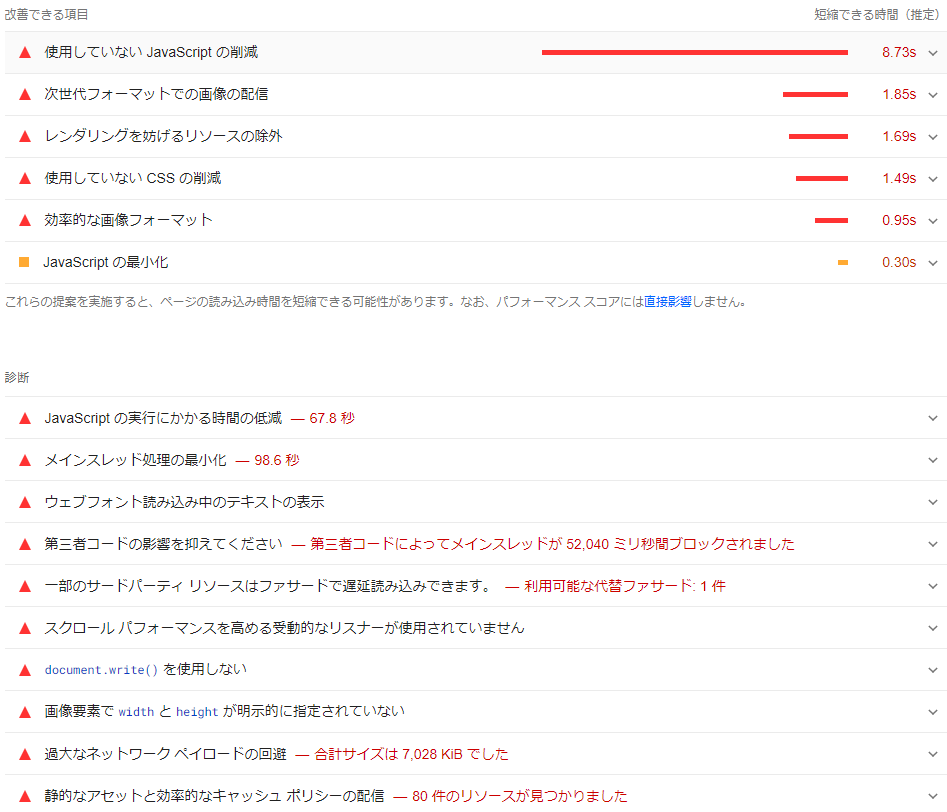This screenshot has width=947, height=812.
Task: Click red triangle beside 効率的な画像フォーマット
Action: 25,221
